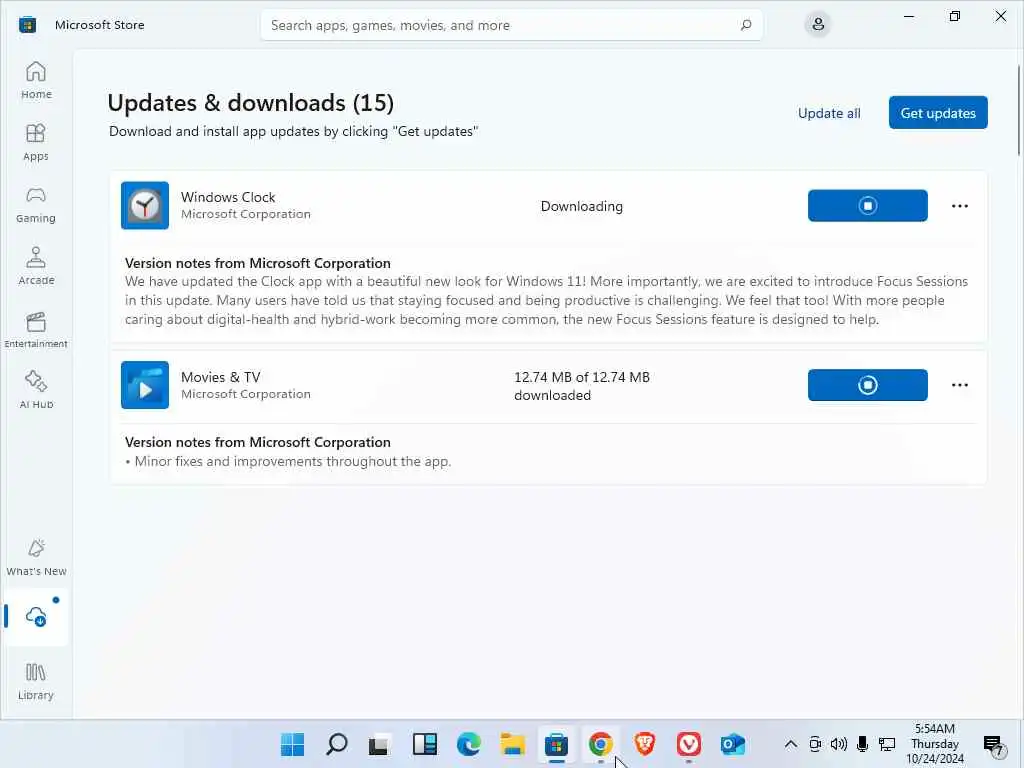The image size is (1024, 768).
Task: Click Microsoft Store taskbar icon
Action: [x=556, y=744]
